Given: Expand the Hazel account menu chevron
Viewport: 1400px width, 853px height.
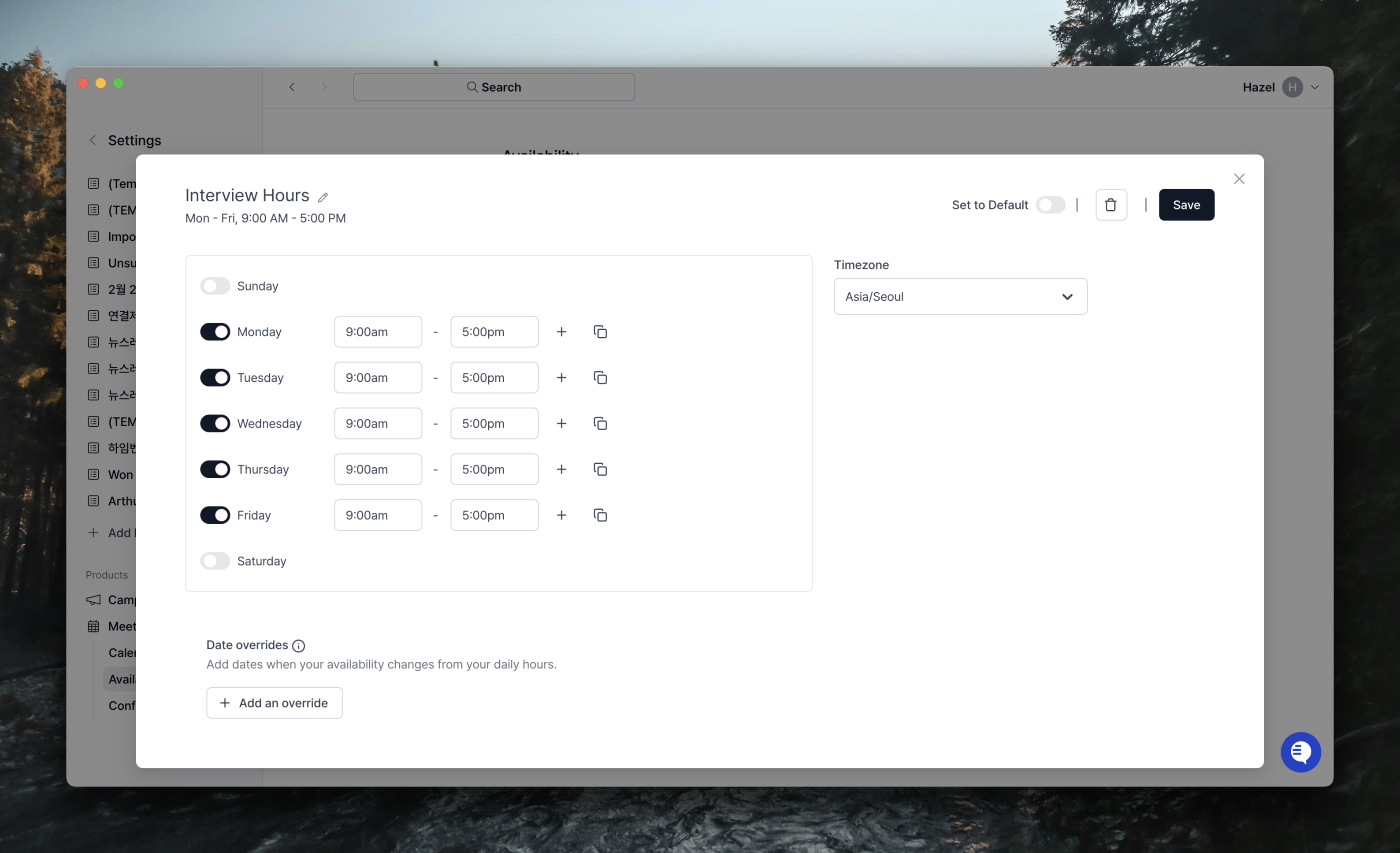Looking at the screenshot, I should pyautogui.click(x=1314, y=88).
